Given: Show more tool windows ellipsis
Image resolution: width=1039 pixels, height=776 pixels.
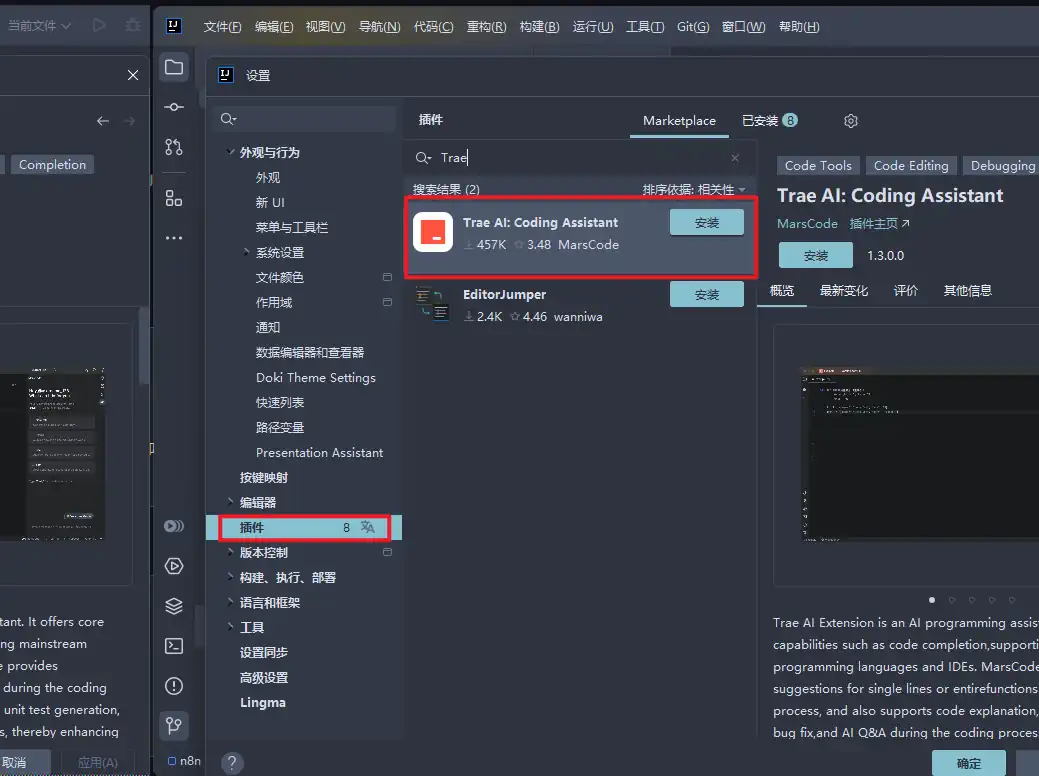Looking at the screenshot, I should tap(174, 238).
